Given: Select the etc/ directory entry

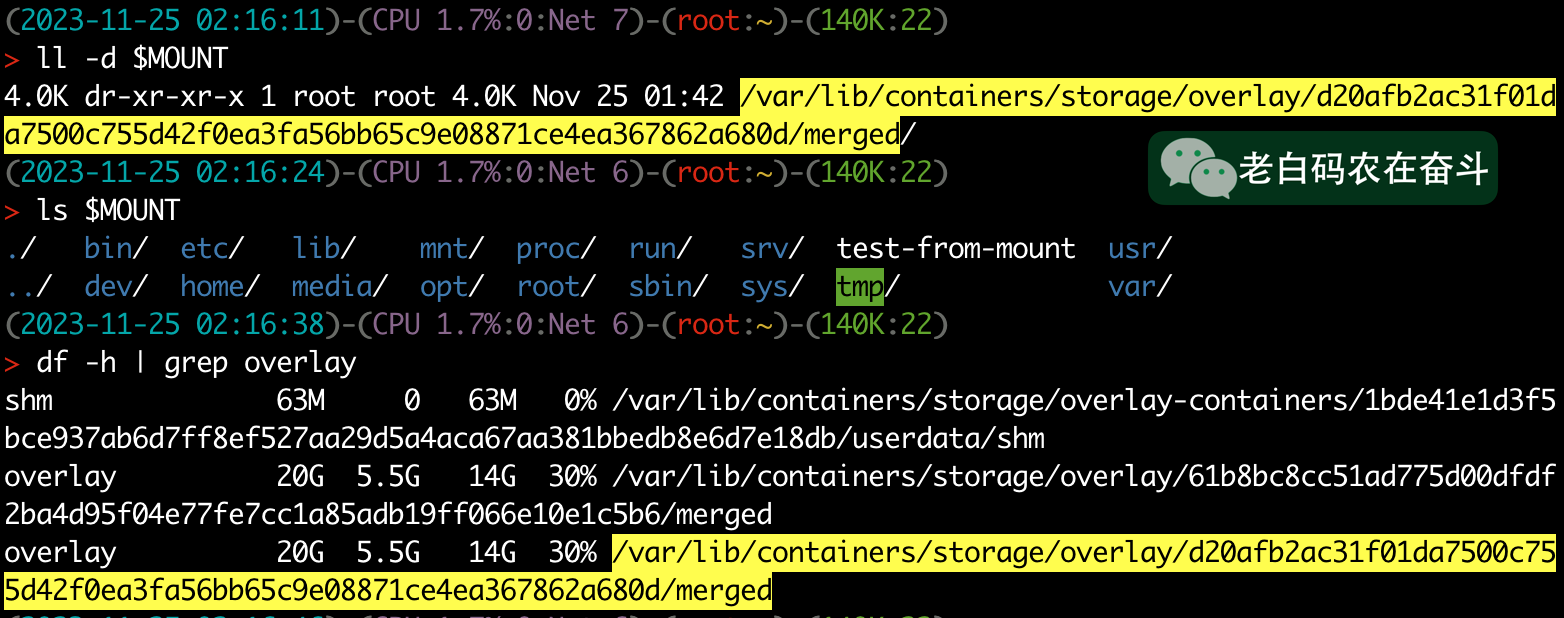Looking at the screenshot, I should tap(212, 249).
